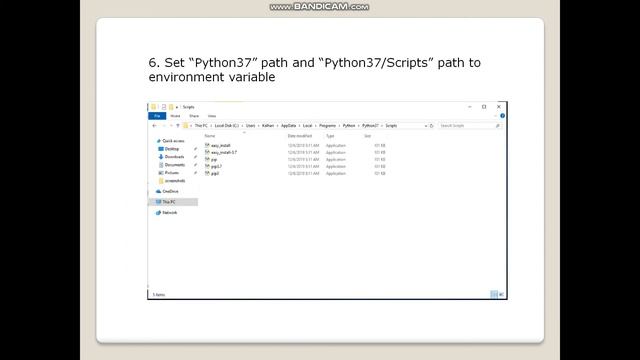
Task: Click the refresh button beside the address bar
Action: pos(431,126)
